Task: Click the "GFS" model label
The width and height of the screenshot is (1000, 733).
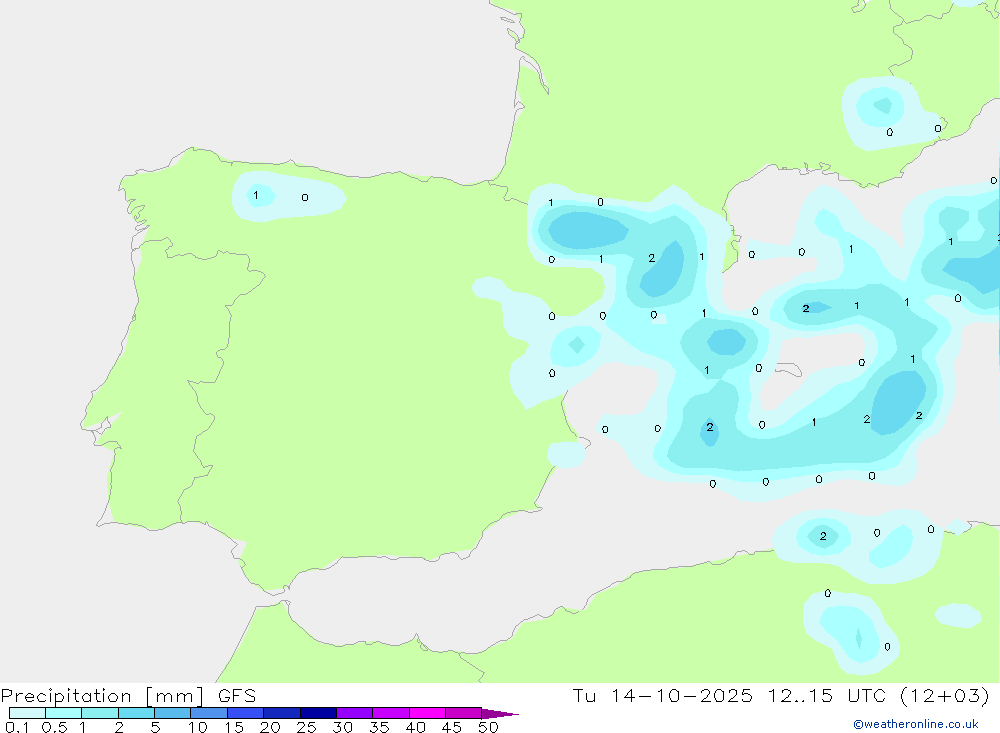Action: (237, 696)
